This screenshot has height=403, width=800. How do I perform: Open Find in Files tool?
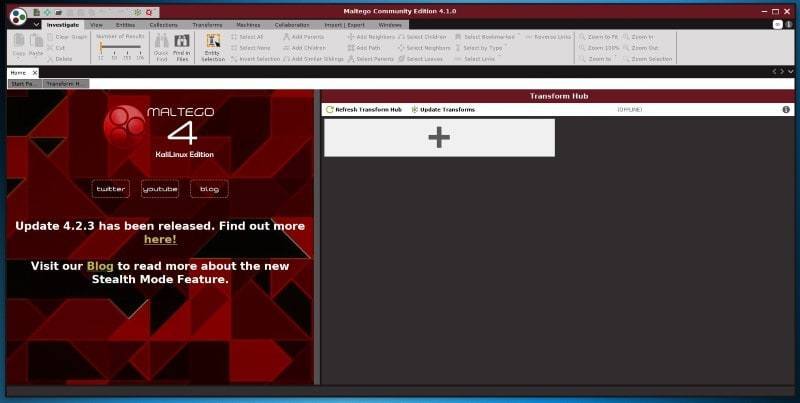181,43
